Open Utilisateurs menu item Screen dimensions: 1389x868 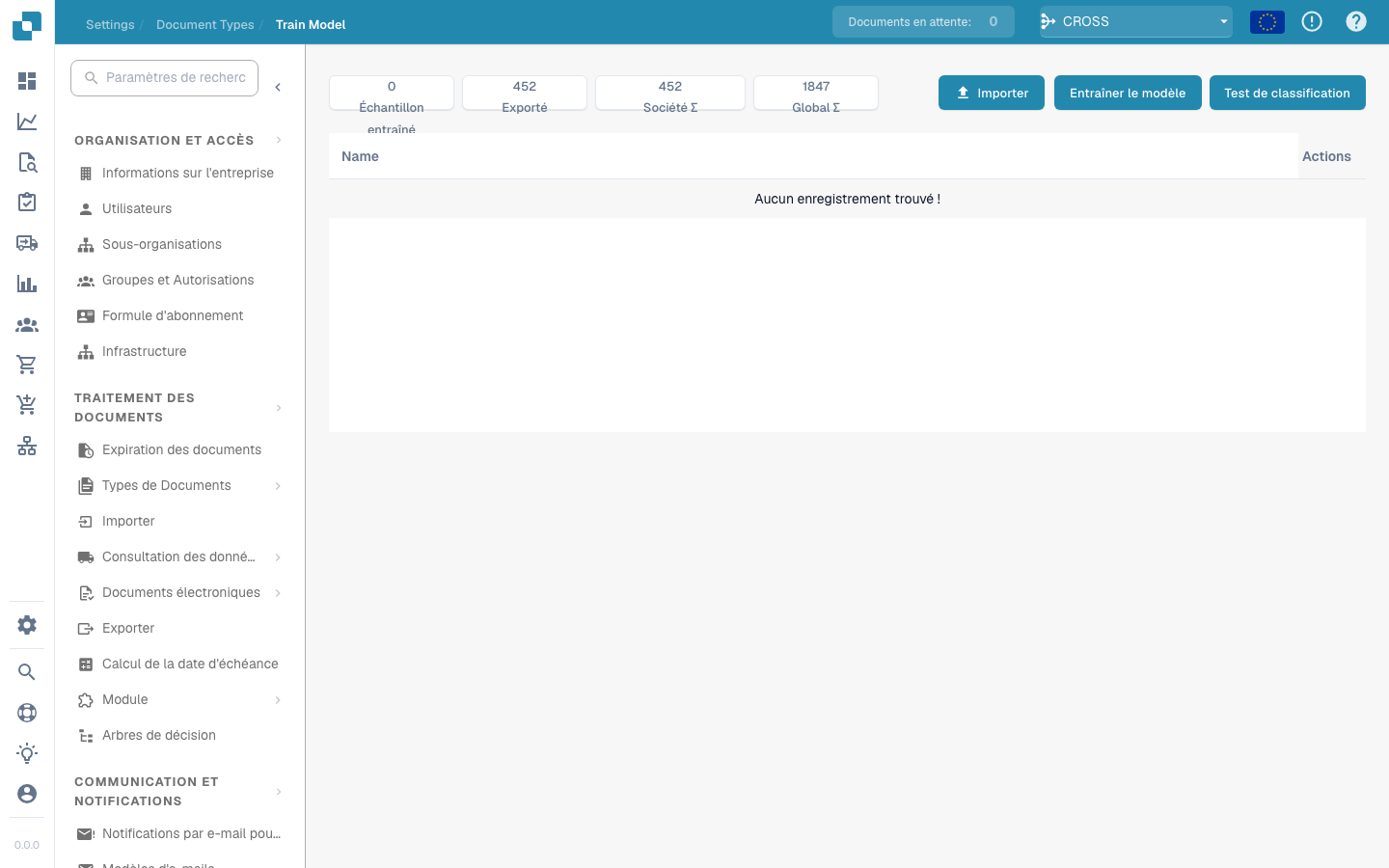coord(180,209)
